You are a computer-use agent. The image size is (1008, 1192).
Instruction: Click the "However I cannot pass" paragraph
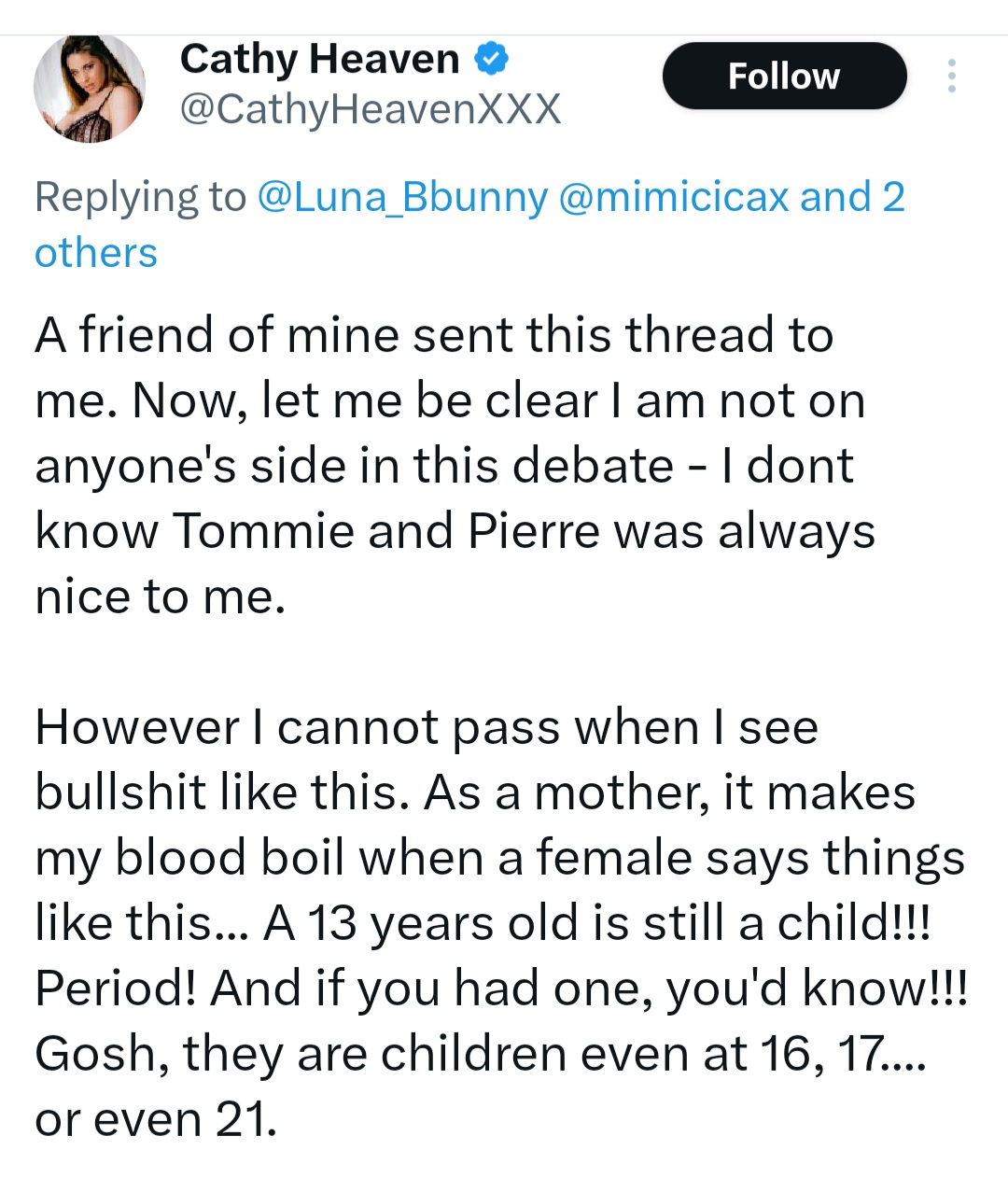pyautogui.click(x=427, y=727)
